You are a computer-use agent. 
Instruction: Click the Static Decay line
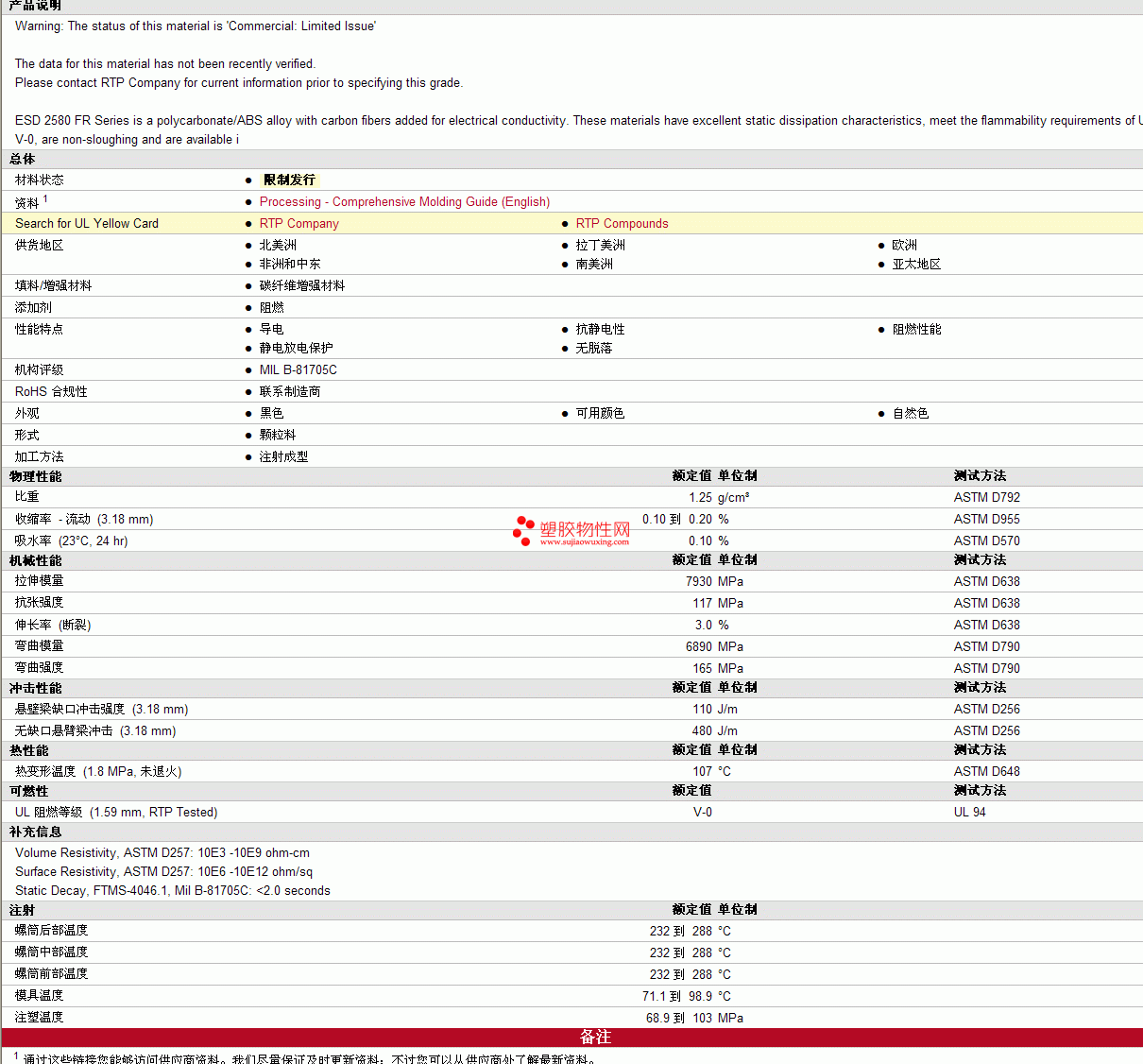(173, 890)
